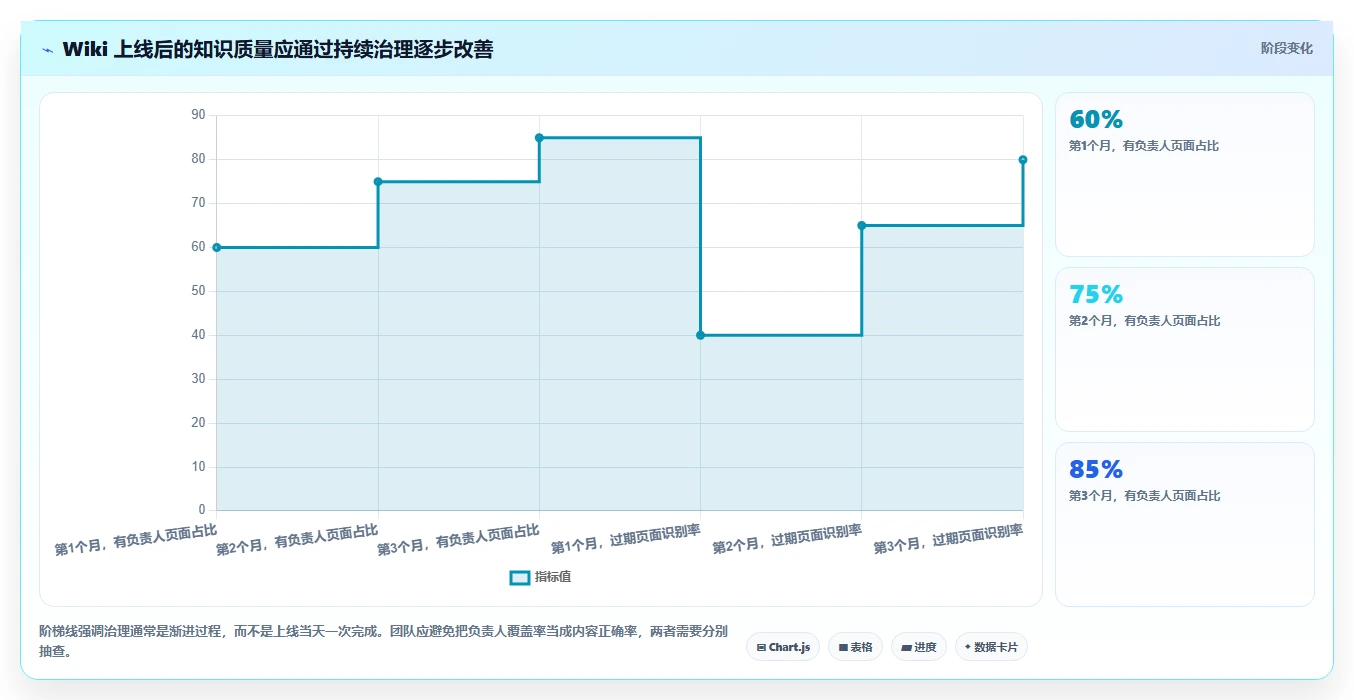
Task: Click the 75% data card value
Action: (1096, 295)
